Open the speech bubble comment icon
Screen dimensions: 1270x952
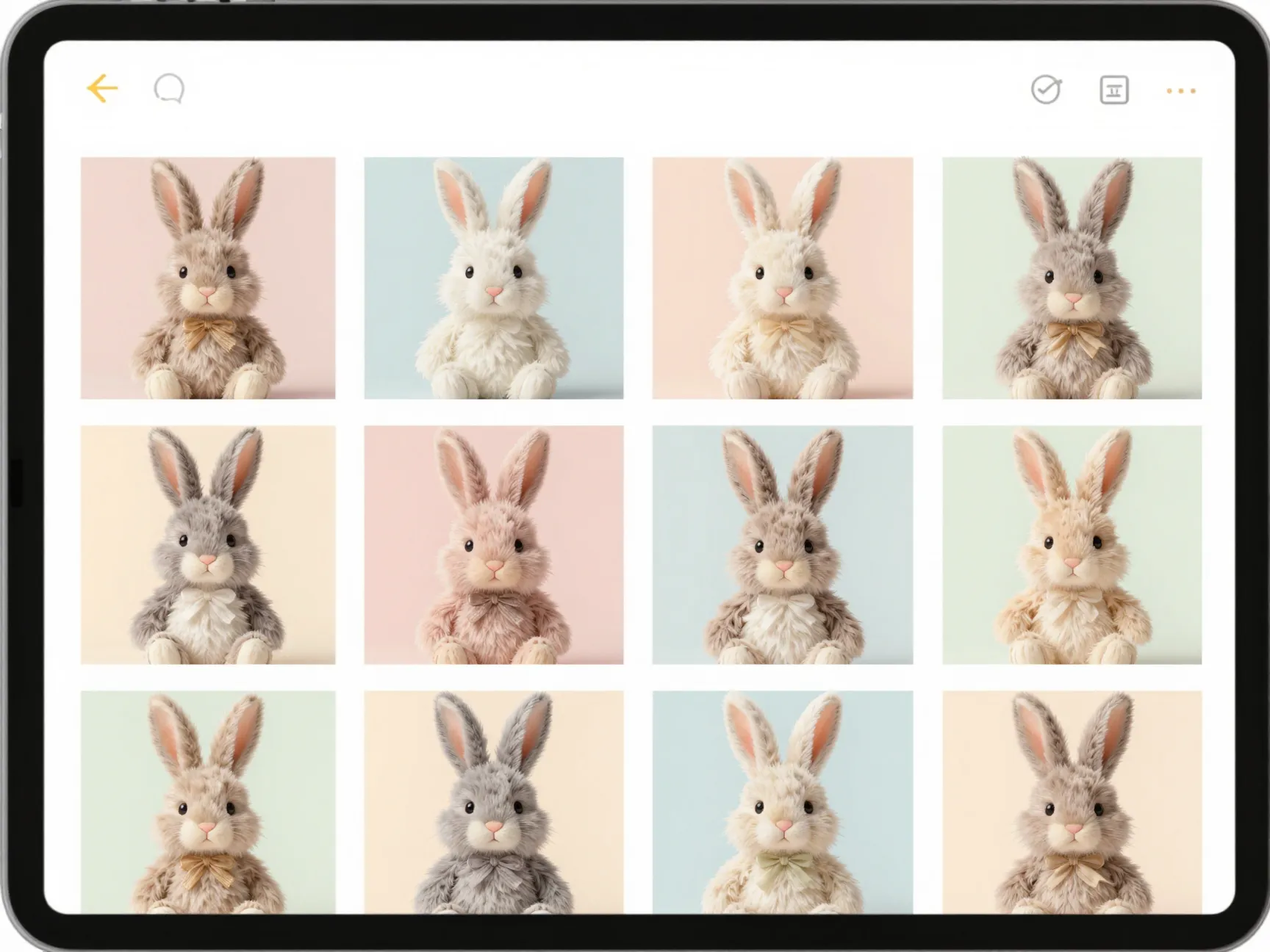point(169,90)
